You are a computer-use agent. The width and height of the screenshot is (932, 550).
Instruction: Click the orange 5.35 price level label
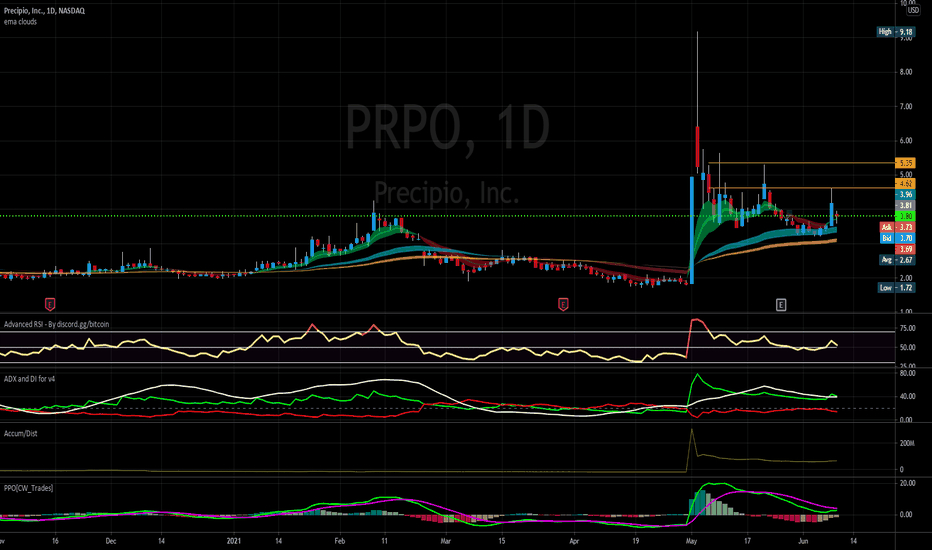pyautogui.click(x=905, y=163)
